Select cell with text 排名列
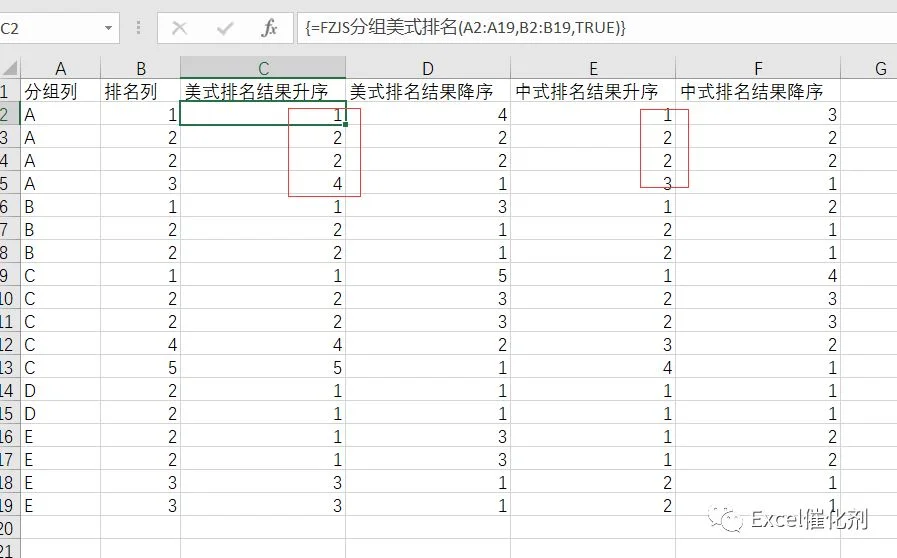Image resolution: width=897 pixels, height=558 pixels. click(141, 91)
